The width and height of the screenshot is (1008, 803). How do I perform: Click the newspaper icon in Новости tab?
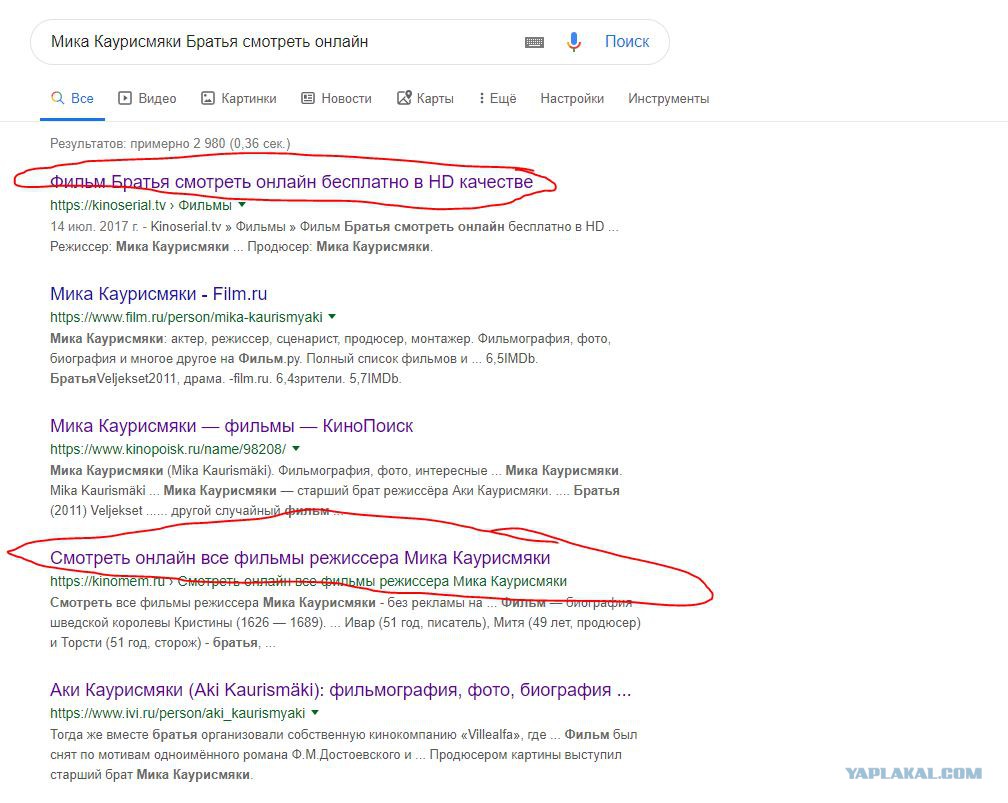[308, 98]
